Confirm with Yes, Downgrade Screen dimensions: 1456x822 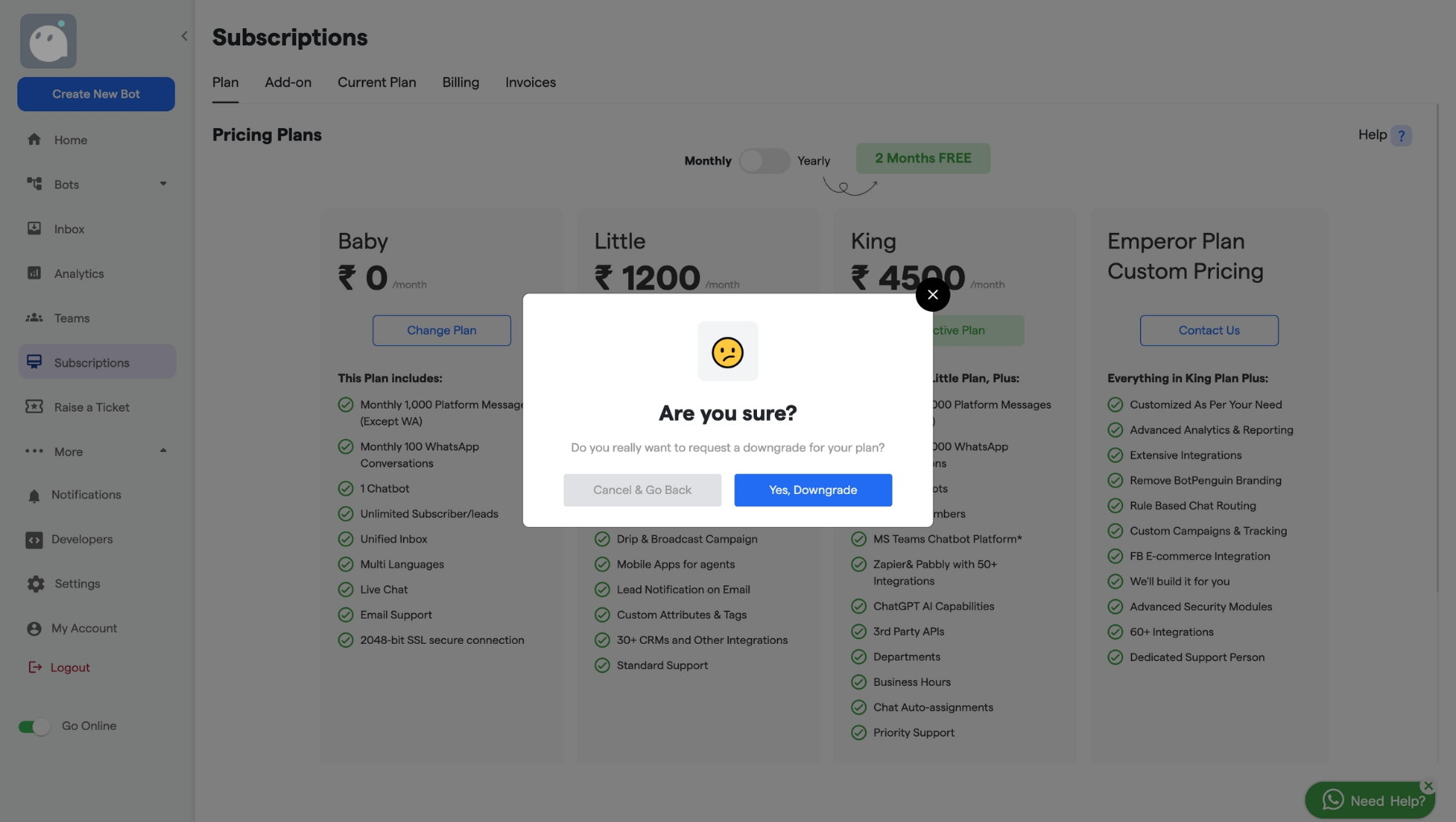click(813, 489)
